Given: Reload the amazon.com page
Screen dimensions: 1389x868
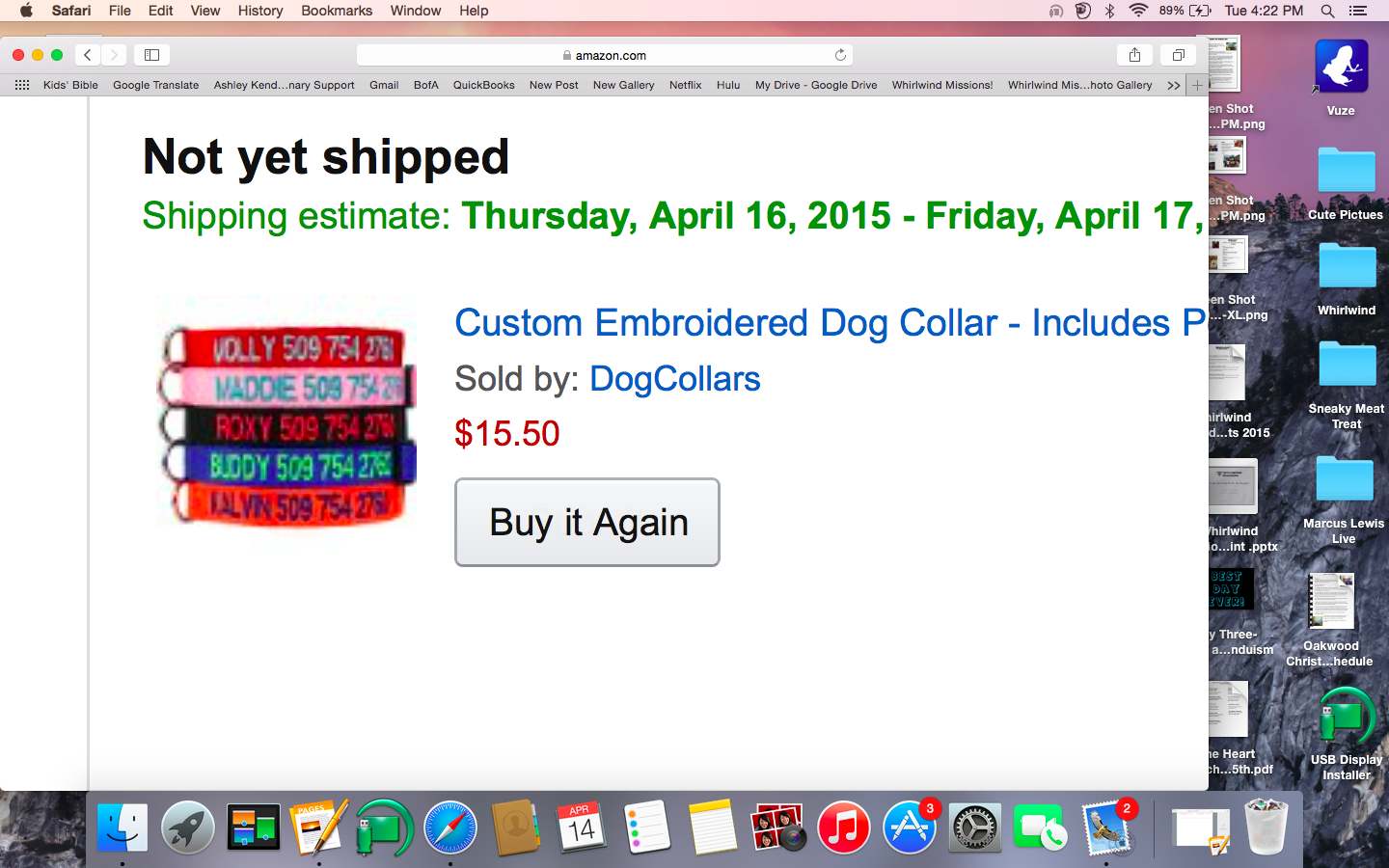Looking at the screenshot, I should tap(840, 55).
